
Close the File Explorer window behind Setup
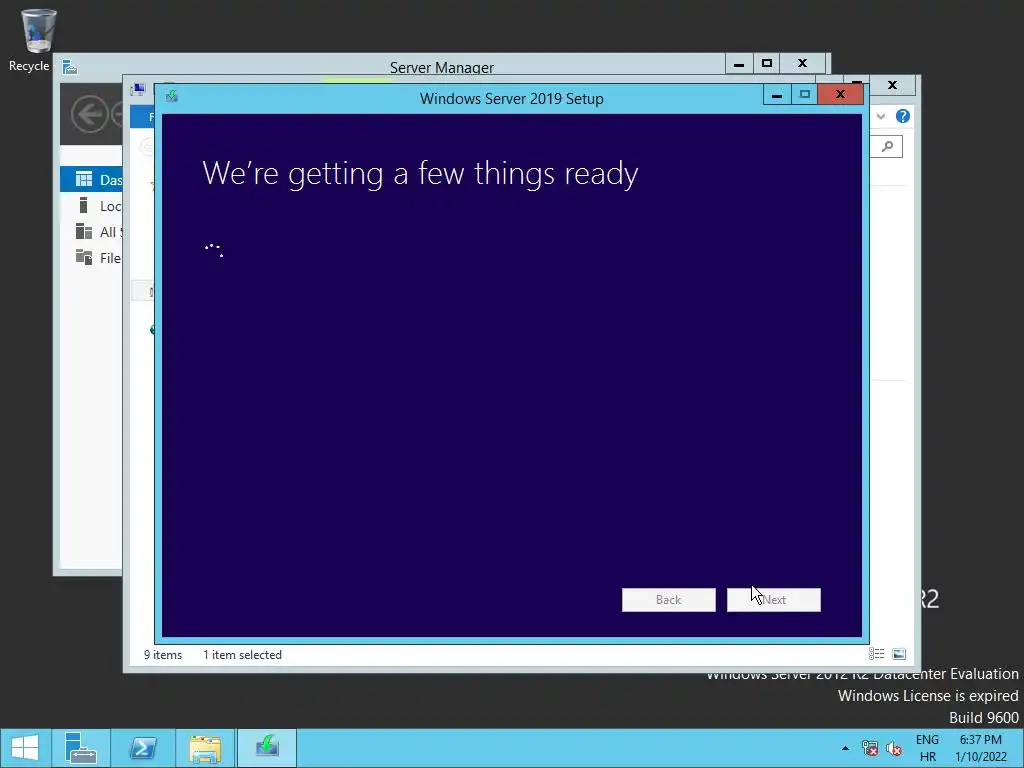[893, 85]
